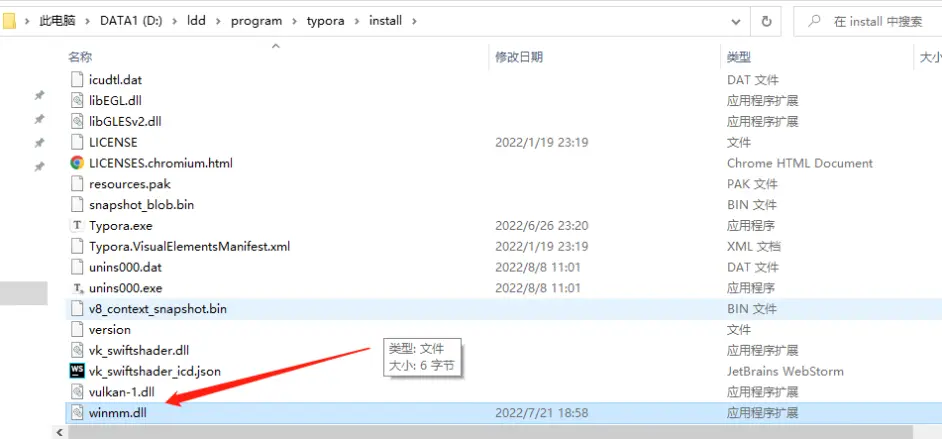The height and width of the screenshot is (439, 942).
Task: Refresh the install folder view
Action: coord(766,21)
